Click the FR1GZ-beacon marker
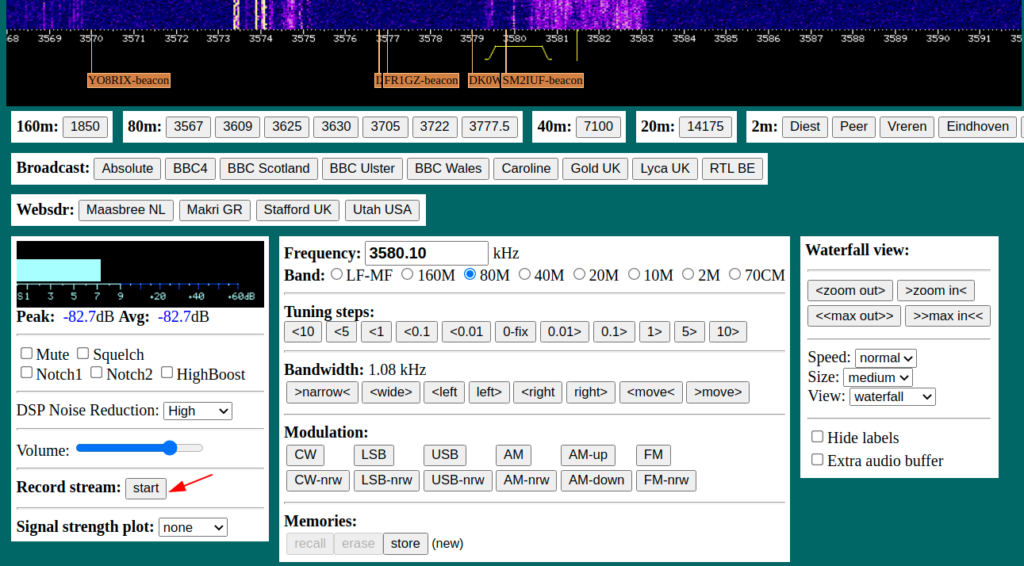The height and width of the screenshot is (566, 1024). pos(421,80)
